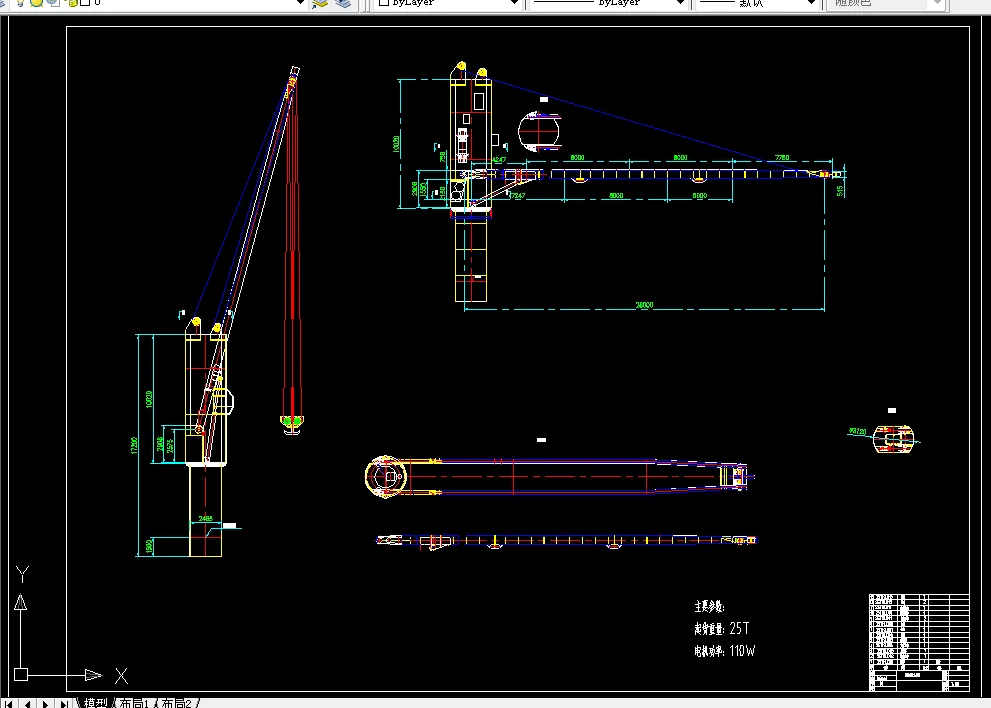Jump to the last layout tab arrow

coord(63,704)
